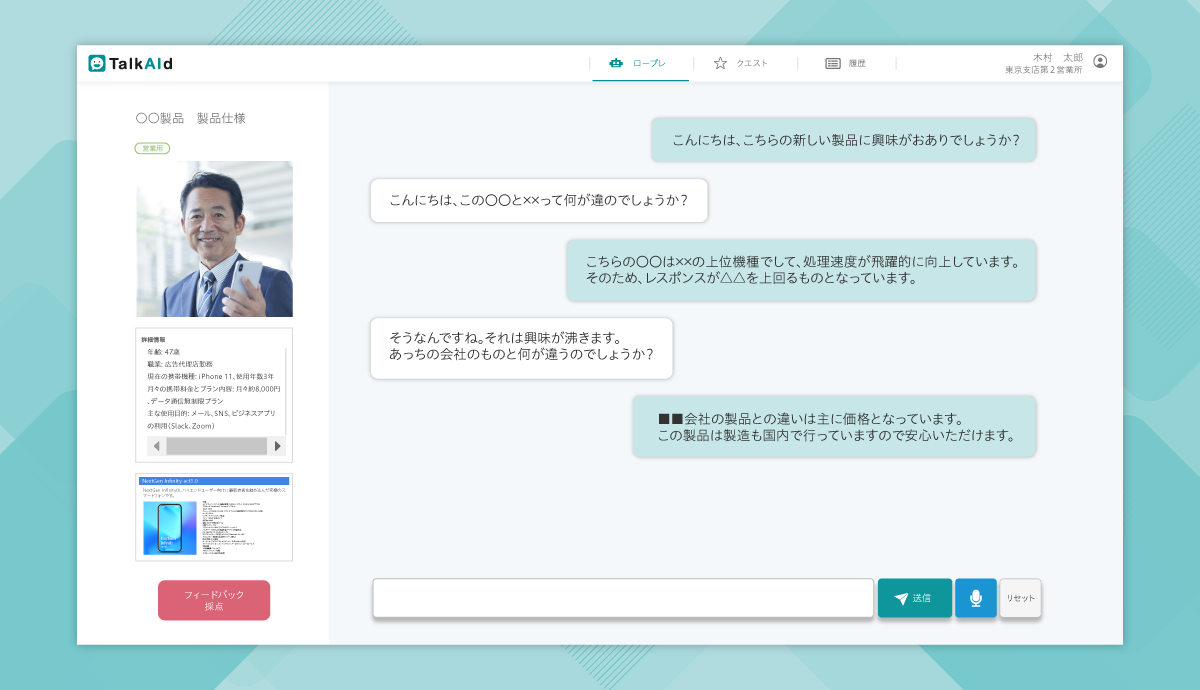Click the user name 木村 太郎
Screen dimensions: 1200x690
point(1057,57)
